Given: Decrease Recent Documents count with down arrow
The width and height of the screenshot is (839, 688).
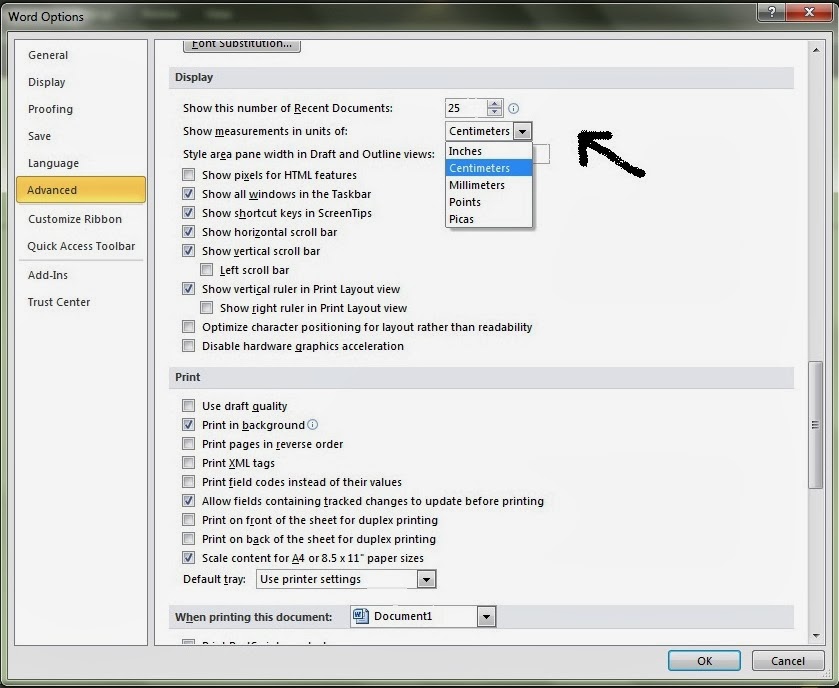Looking at the screenshot, I should pyautogui.click(x=495, y=112).
